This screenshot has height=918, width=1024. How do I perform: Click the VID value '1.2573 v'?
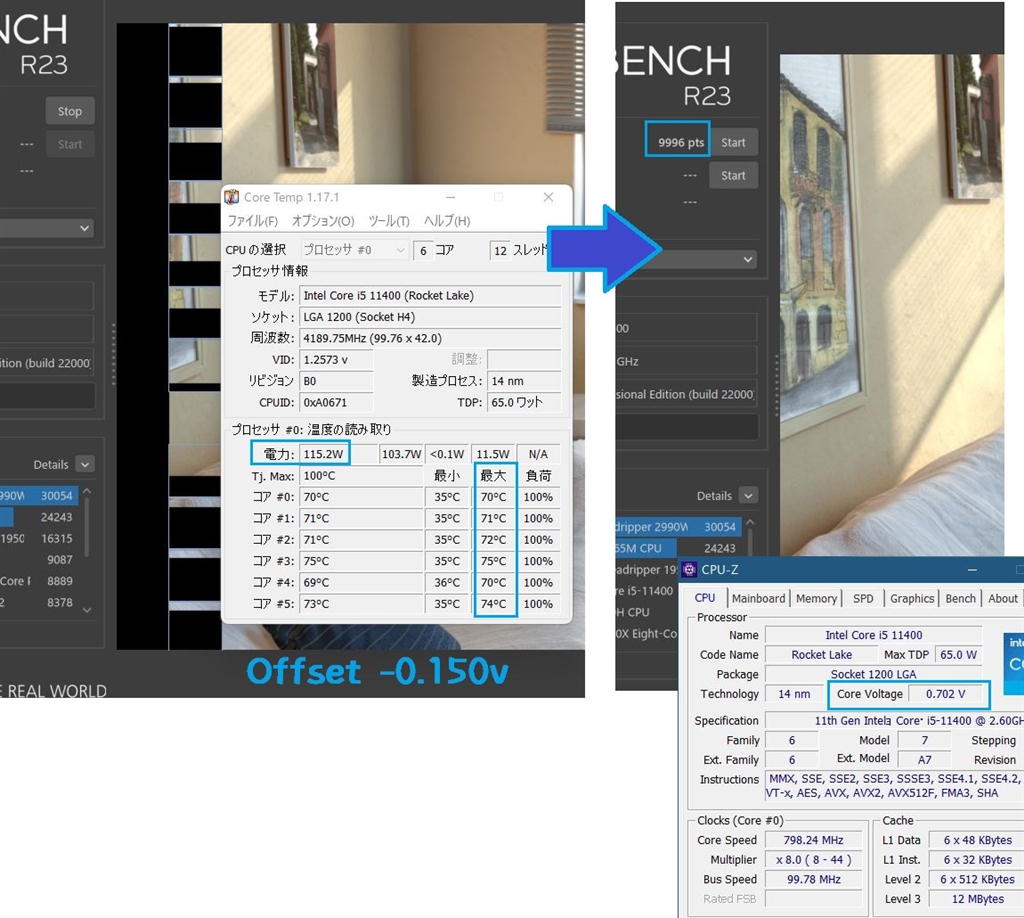[x=336, y=360]
